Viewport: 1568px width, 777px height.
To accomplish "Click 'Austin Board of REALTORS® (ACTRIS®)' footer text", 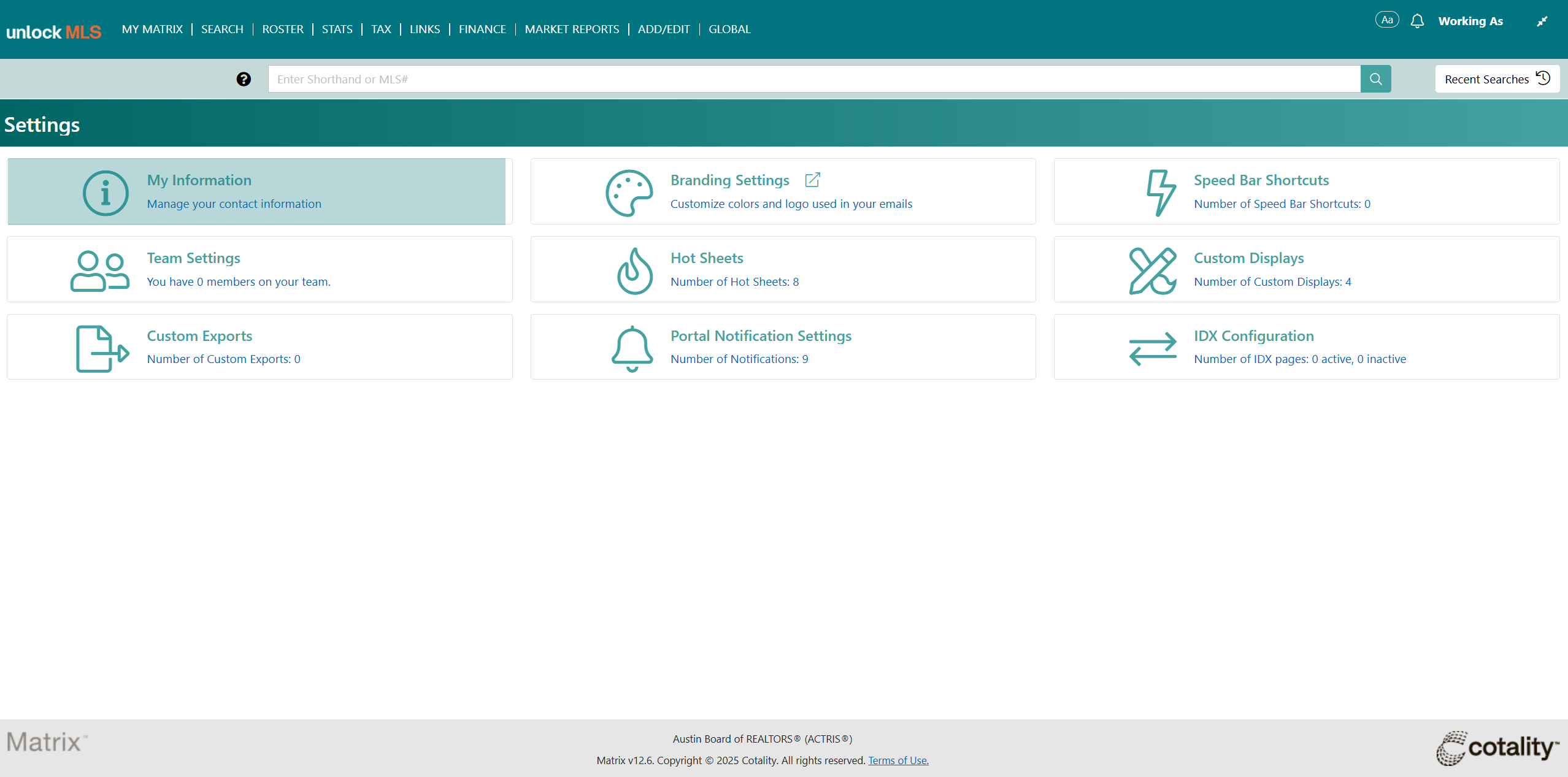I will [762, 739].
